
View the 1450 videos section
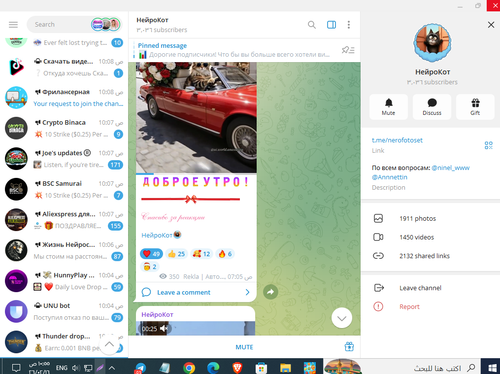(x=430, y=237)
